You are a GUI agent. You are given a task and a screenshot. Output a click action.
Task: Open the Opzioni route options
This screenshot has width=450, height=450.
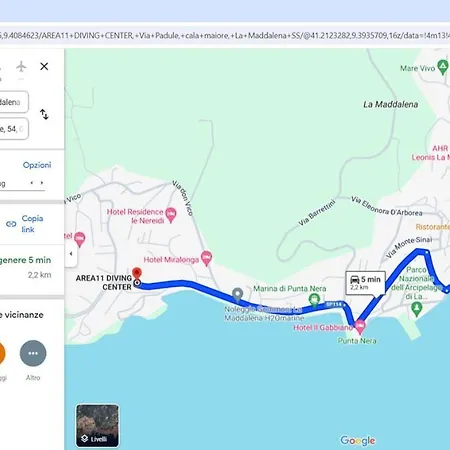click(37, 165)
